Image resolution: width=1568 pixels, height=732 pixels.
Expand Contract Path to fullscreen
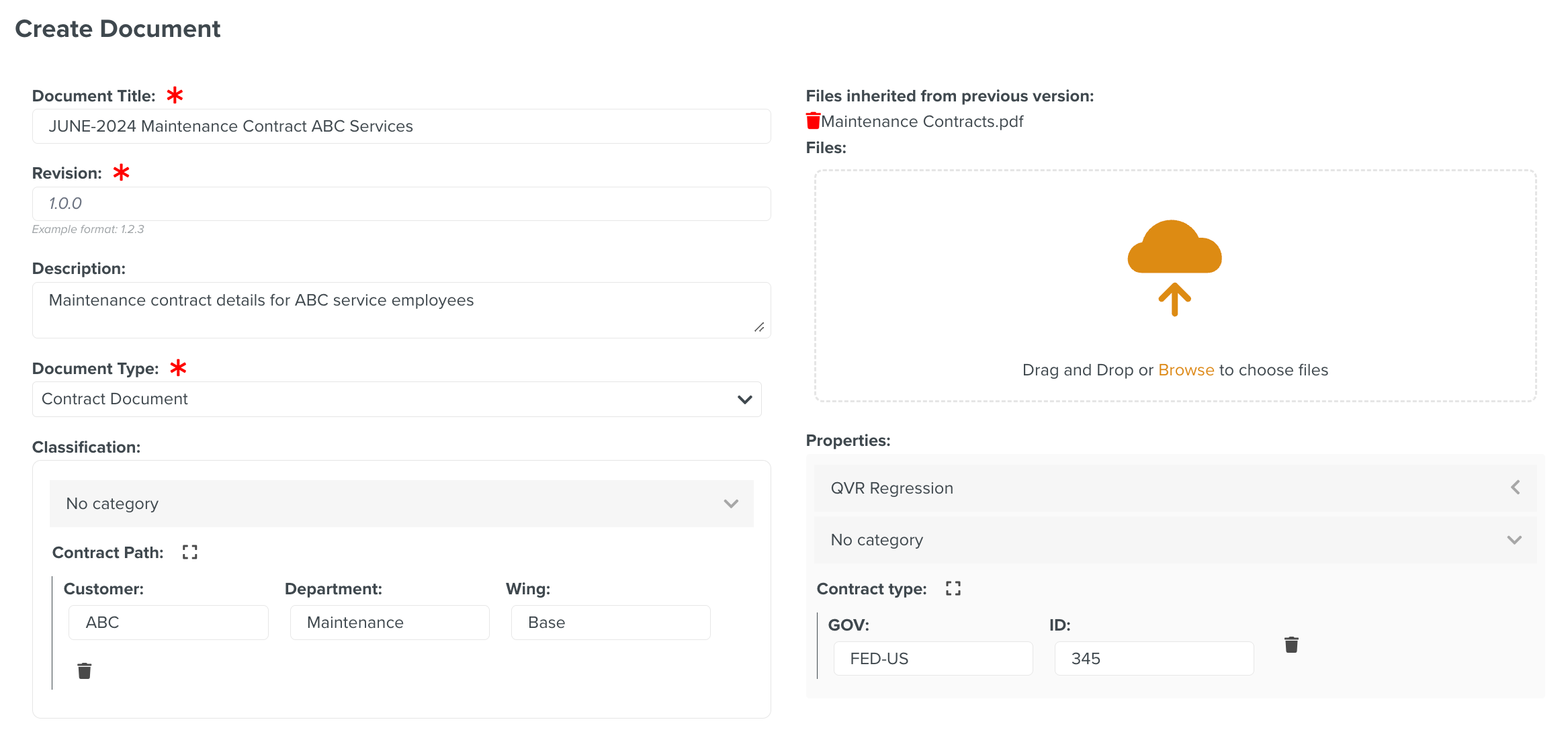190,552
